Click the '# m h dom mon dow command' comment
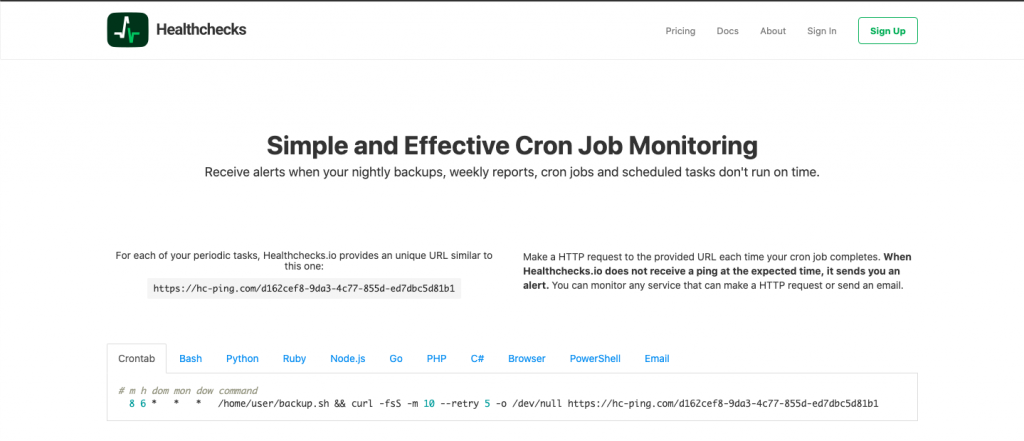Viewport: 1024px width, 441px height. (x=188, y=391)
